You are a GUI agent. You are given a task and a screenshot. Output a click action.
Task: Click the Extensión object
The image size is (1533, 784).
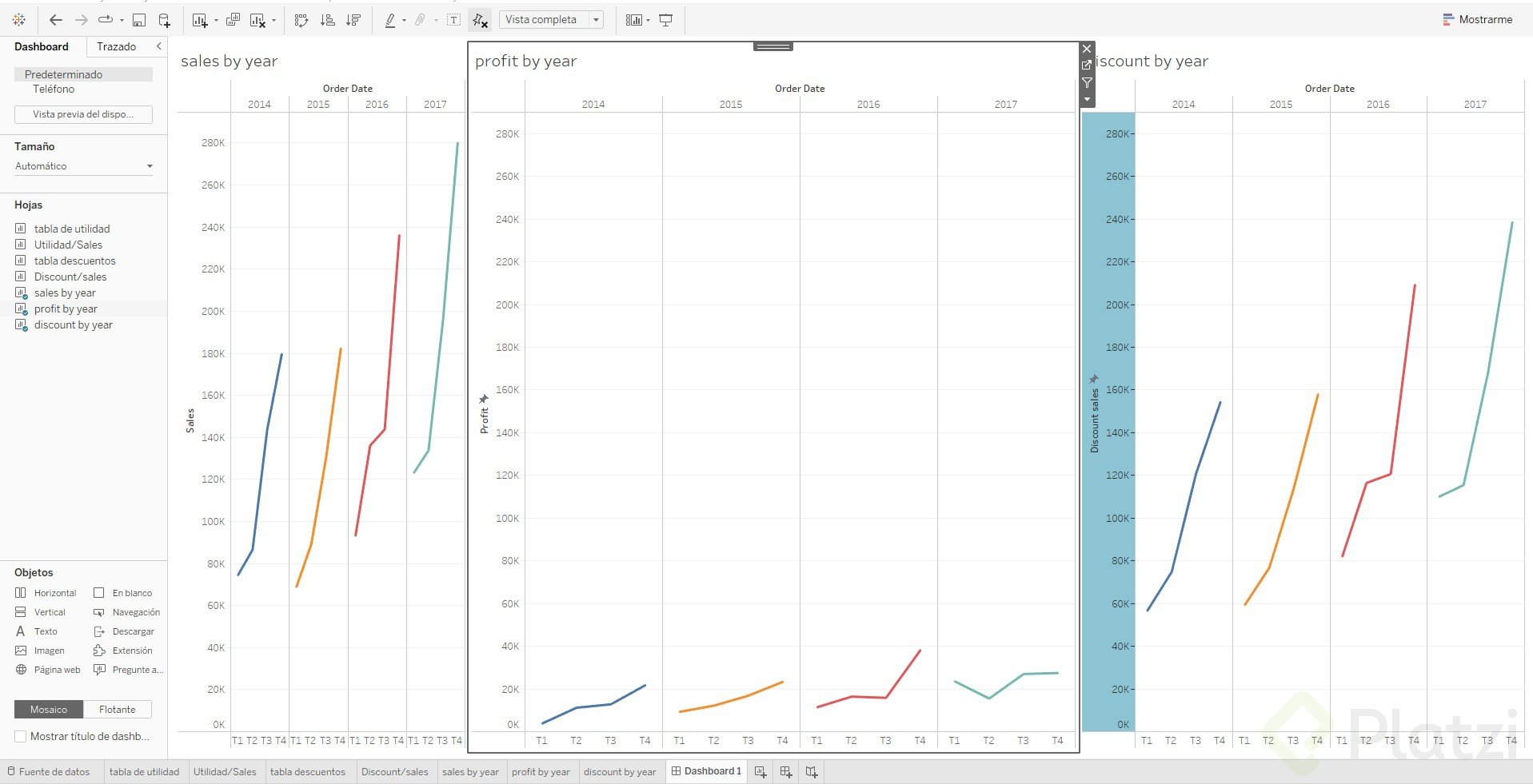coord(124,651)
